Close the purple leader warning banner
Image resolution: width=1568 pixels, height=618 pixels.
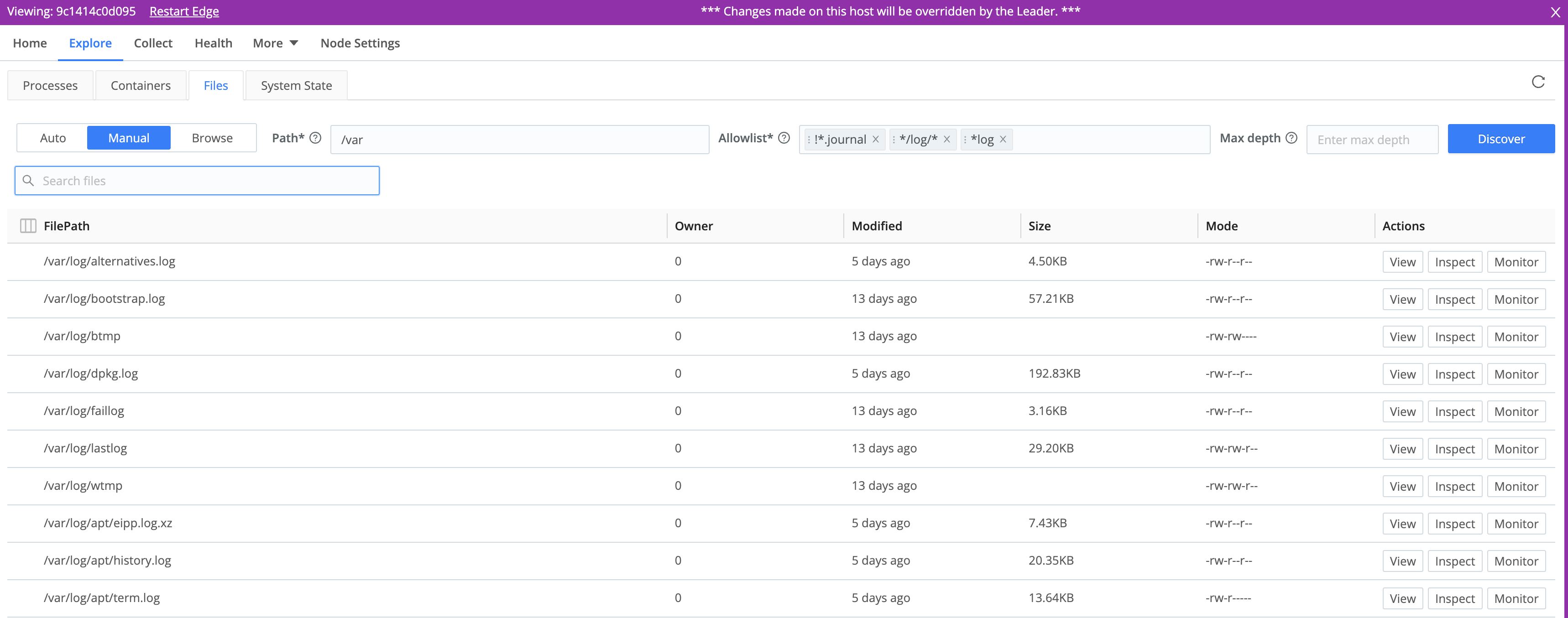(x=1555, y=12)
